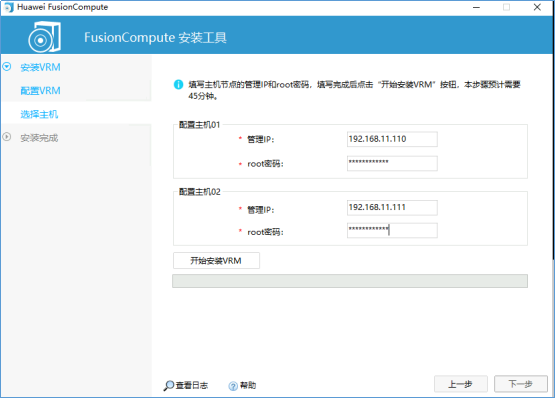The height and width of the screenshot is (398, 556).
Task: Click the question mark help icon
Action: 233,386
